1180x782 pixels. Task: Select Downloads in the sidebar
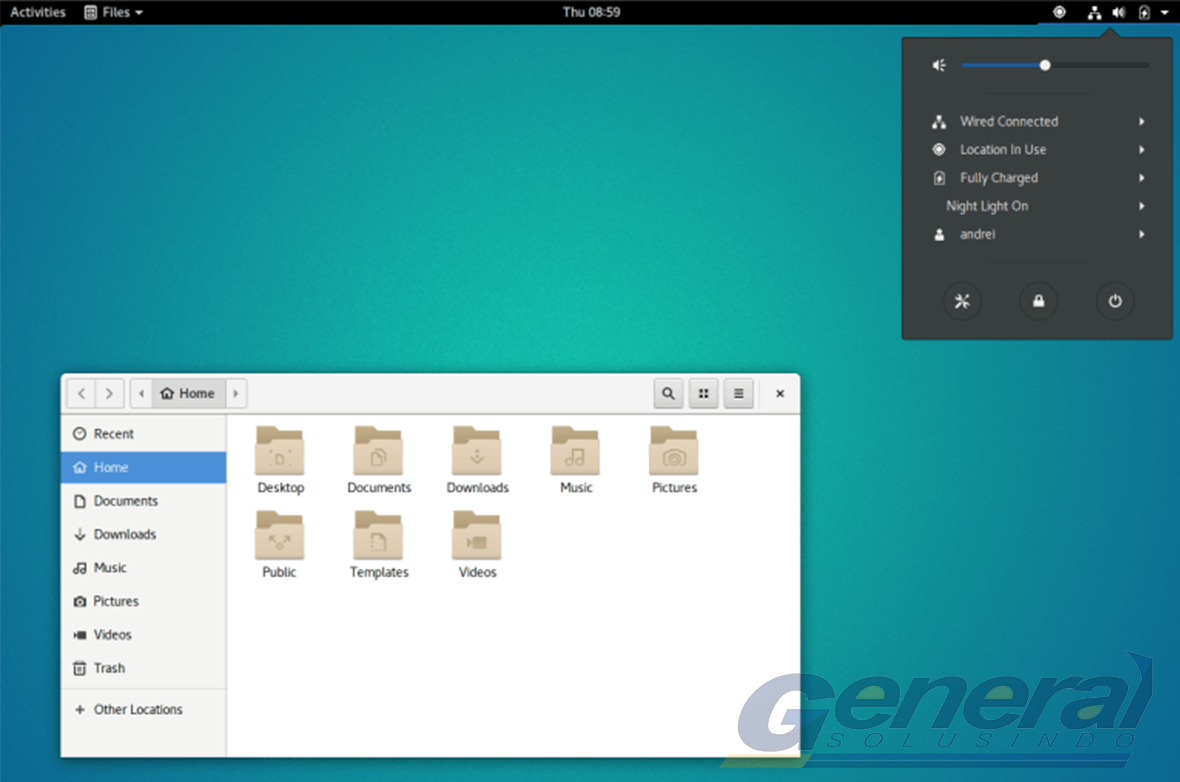click(143, 534)
